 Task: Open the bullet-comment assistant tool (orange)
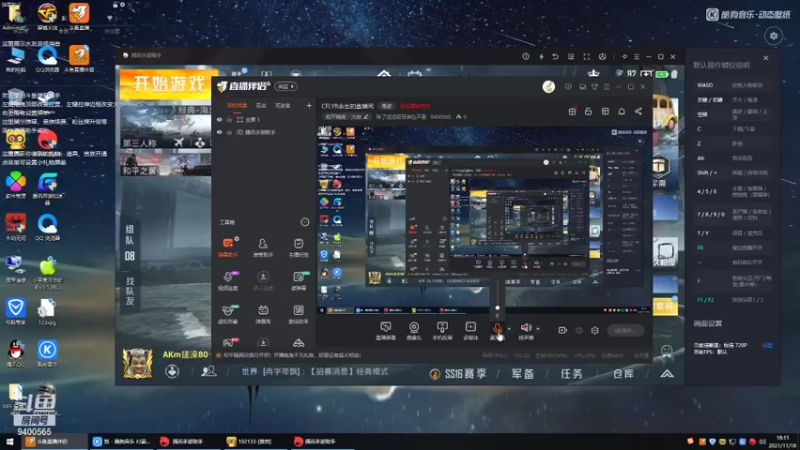pos(228,247)
